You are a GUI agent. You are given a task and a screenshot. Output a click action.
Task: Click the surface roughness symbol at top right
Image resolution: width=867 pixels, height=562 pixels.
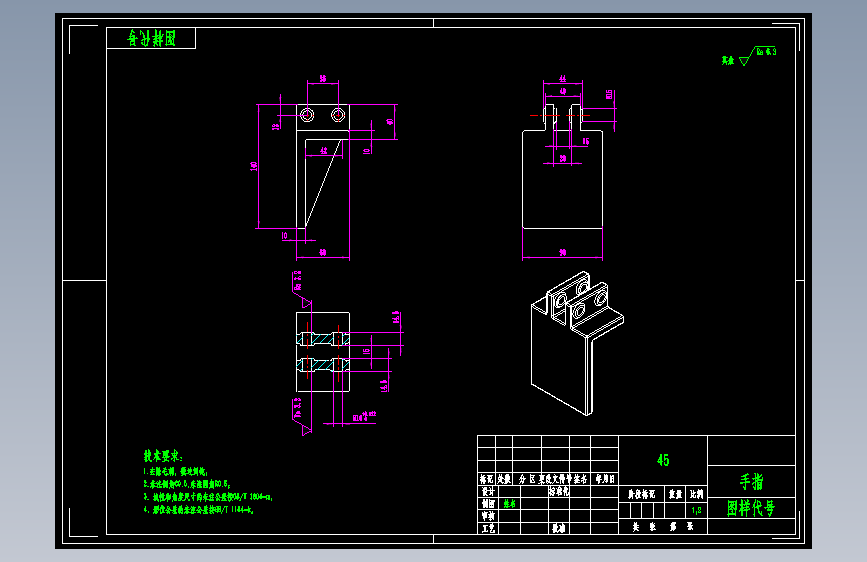click(749, 56)
